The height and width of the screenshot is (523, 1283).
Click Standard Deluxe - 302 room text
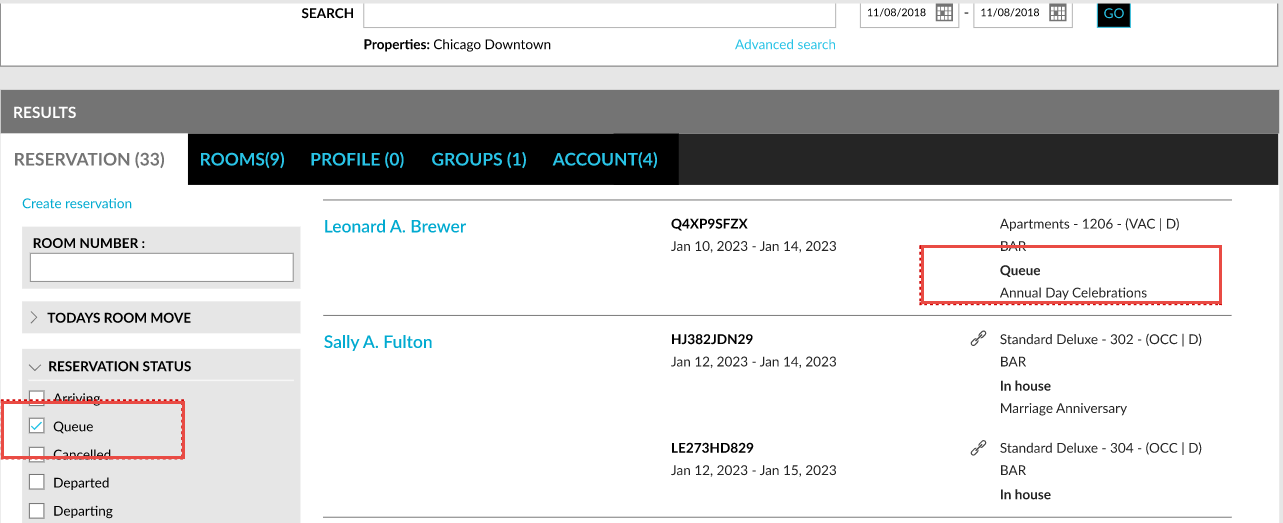pos(1101,339)
